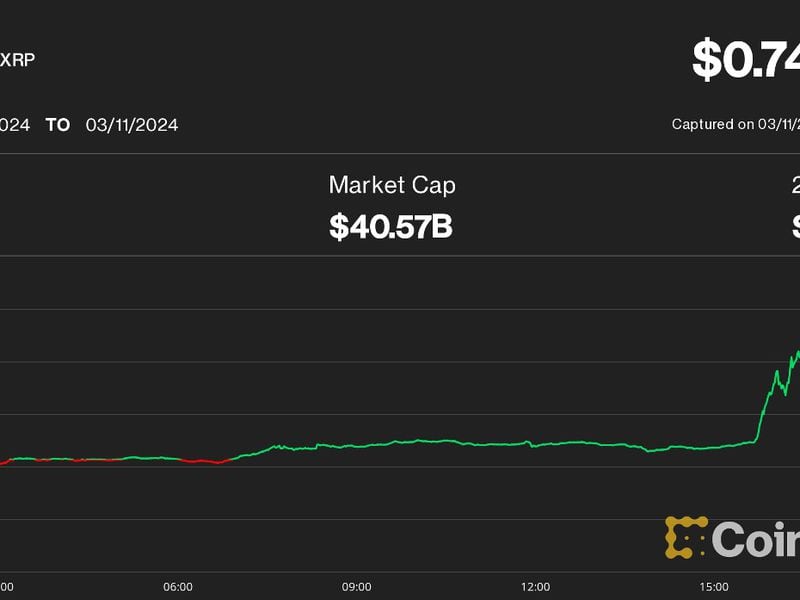Viewport: 800px width, 600px height.
Task: Toggle the 24-hour stat panel visibility
Action: [x=793, y=205]
